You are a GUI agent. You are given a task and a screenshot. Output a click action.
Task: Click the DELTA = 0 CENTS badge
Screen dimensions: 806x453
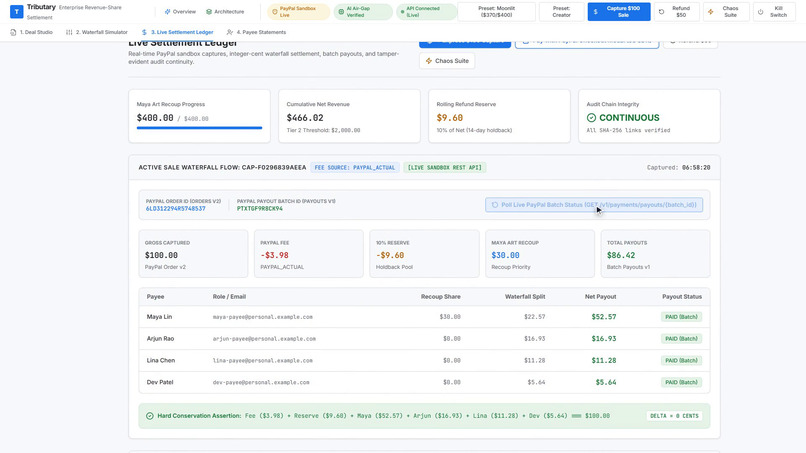(x=674, y=415)
